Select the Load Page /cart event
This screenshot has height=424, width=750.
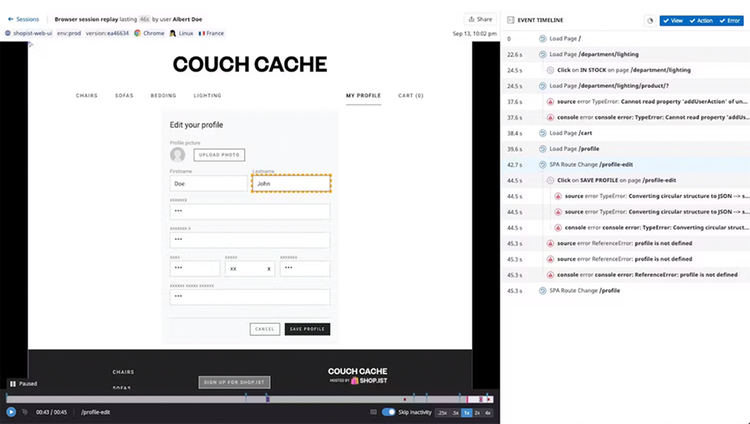tap(625, 133)
